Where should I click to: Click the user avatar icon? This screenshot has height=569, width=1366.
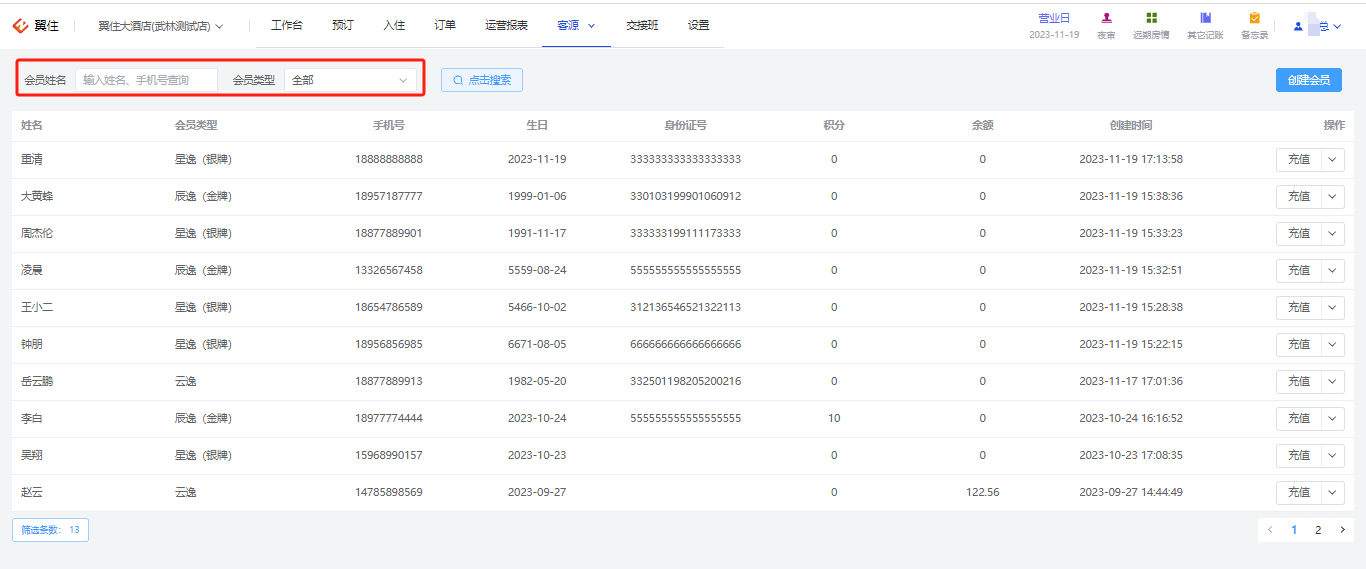1298,26
